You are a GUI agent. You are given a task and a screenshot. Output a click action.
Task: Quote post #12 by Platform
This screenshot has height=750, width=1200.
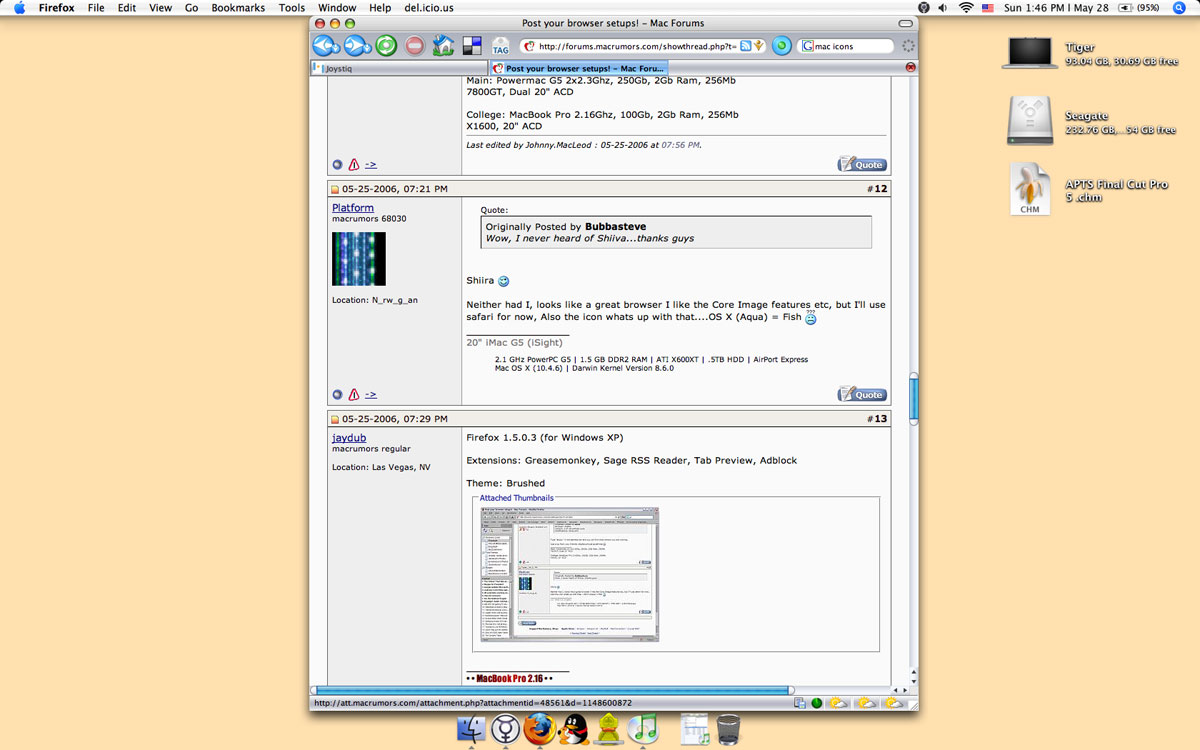pyautogui.click(x=862, y=394)
